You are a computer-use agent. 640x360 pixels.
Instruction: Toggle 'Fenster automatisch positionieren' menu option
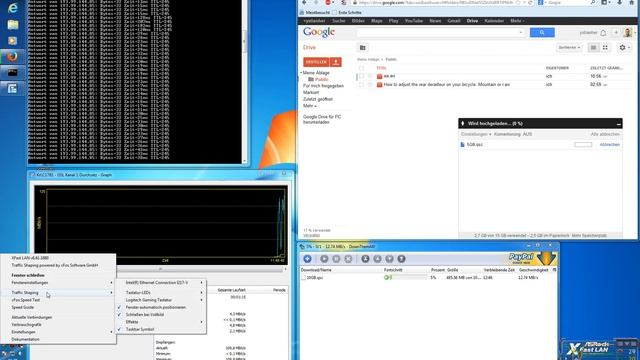point(156,307)
